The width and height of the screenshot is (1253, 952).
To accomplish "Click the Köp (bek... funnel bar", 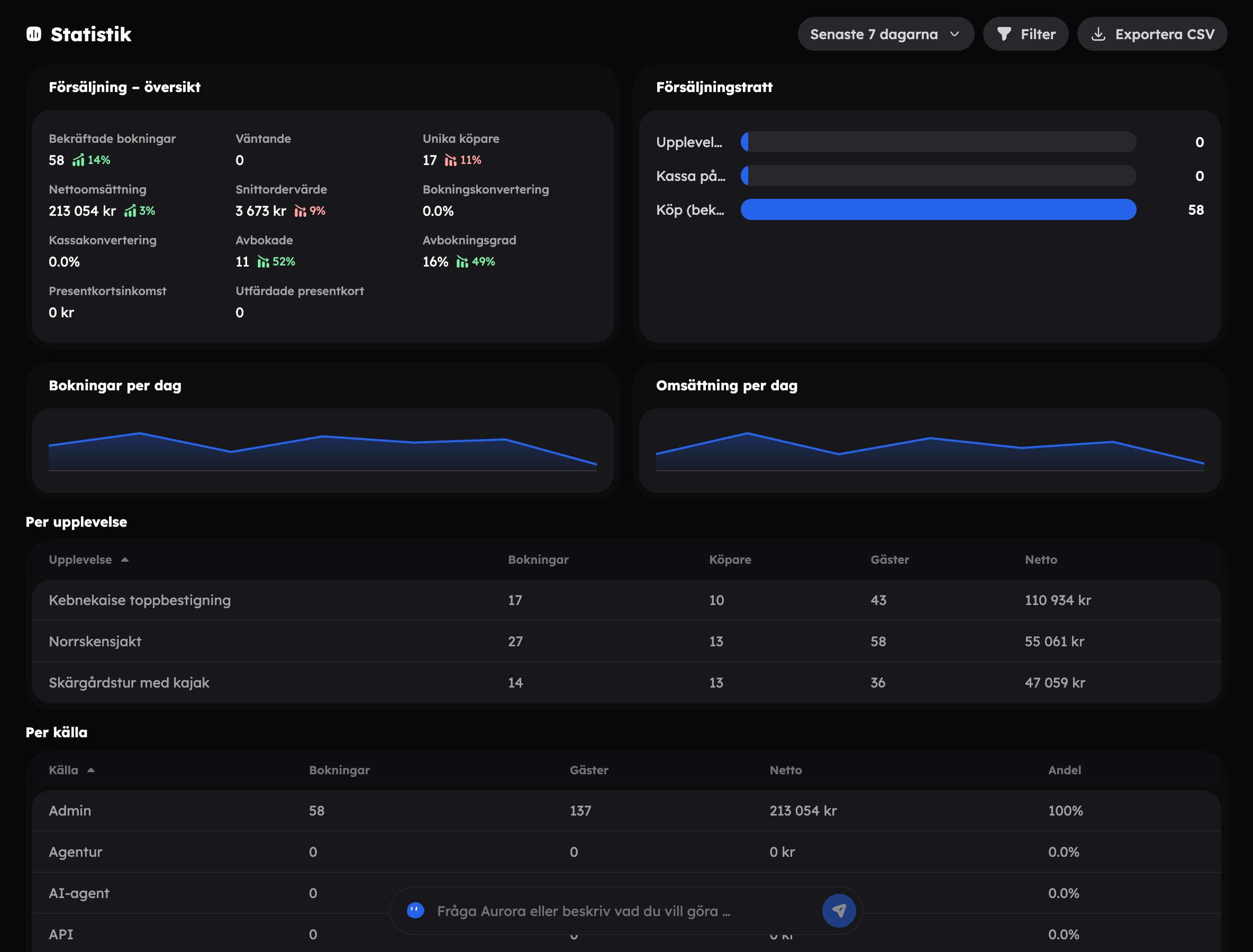I will coord(938,209).
